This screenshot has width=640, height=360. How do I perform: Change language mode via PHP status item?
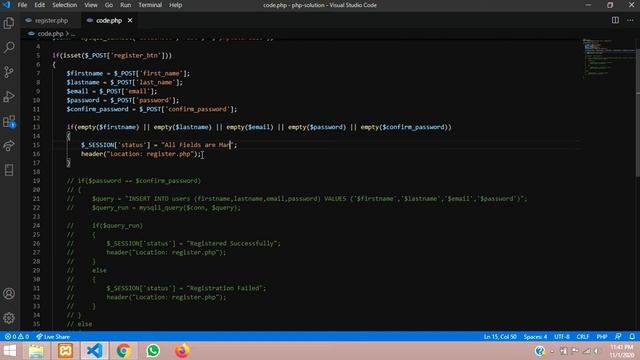pyautogui.click(x=602, y=337)
